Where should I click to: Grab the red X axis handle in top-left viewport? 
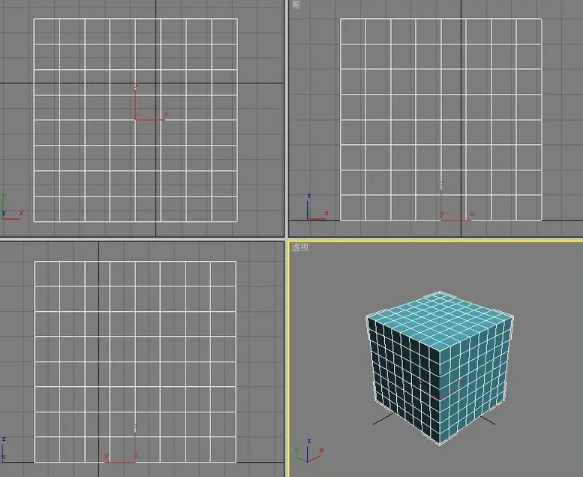[x=151, y=119]
